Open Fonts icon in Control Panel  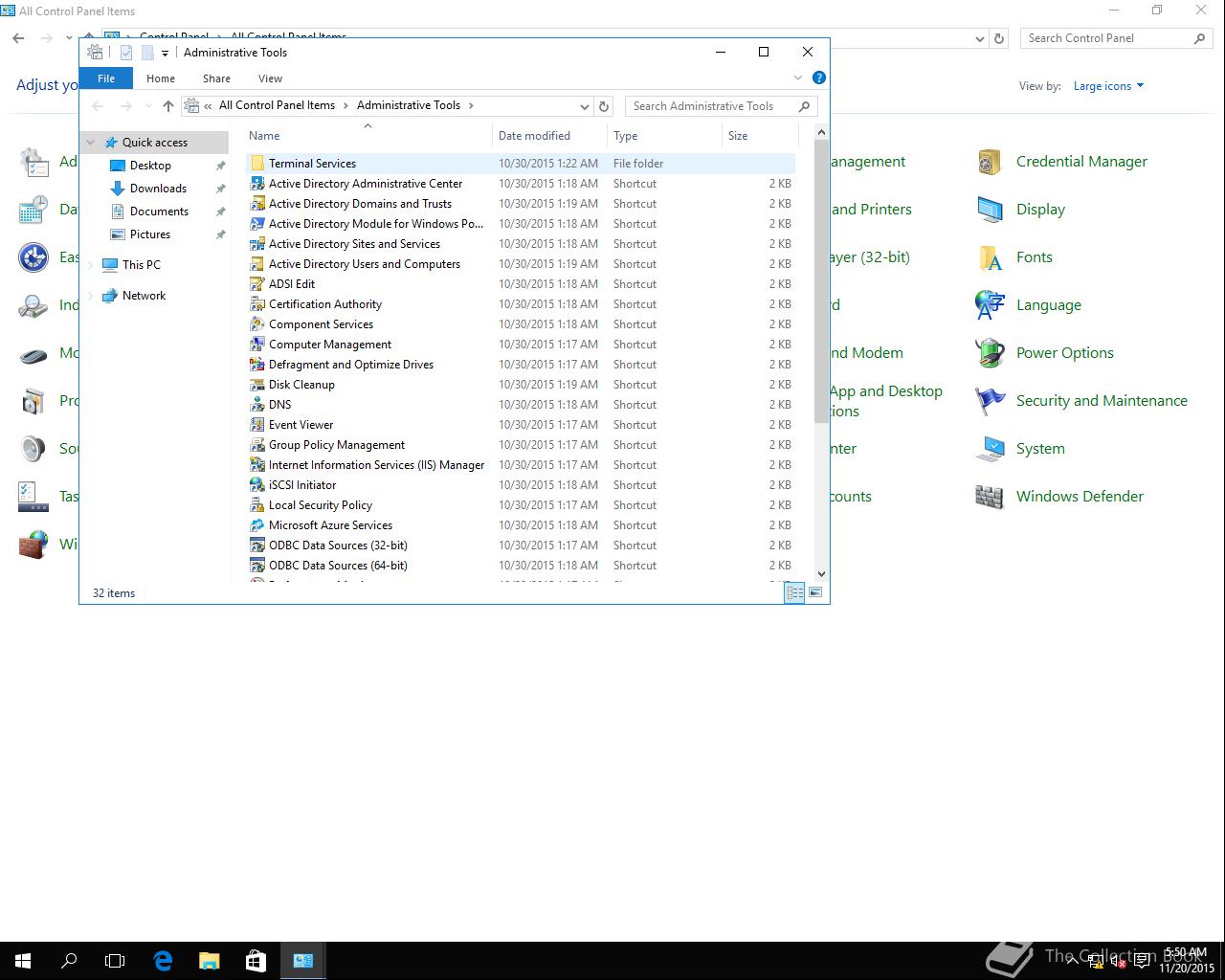(x=990, y=257)
